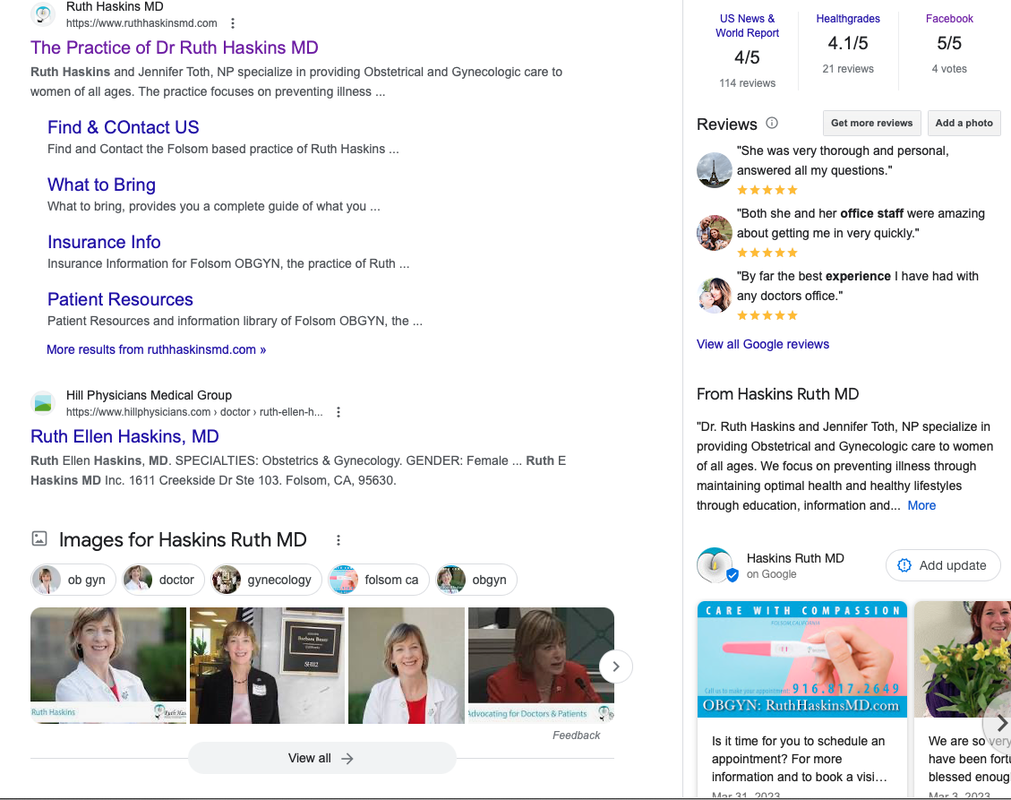Open the Ruth Ellen Haskins, MD result
This screenshot has height=800, width=1011.
tap(124, 436)
